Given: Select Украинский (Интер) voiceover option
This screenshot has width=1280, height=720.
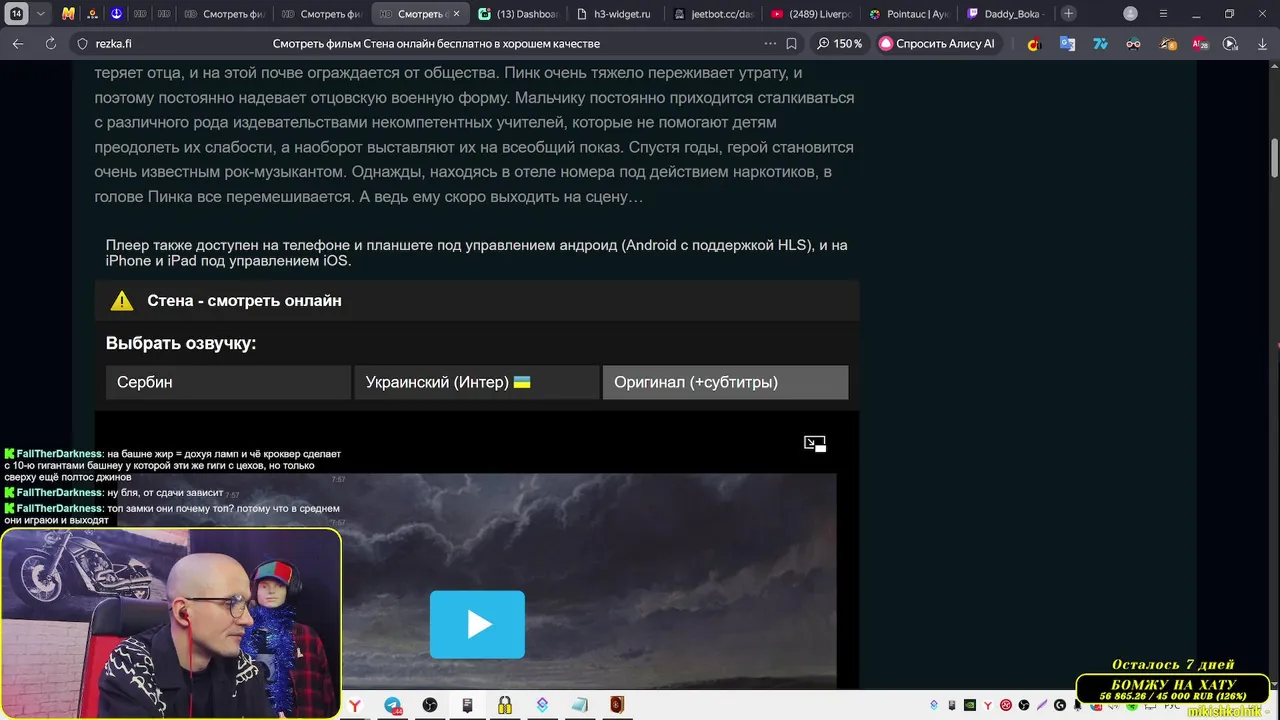Looking at the screenshot, I should pos(477,382).
